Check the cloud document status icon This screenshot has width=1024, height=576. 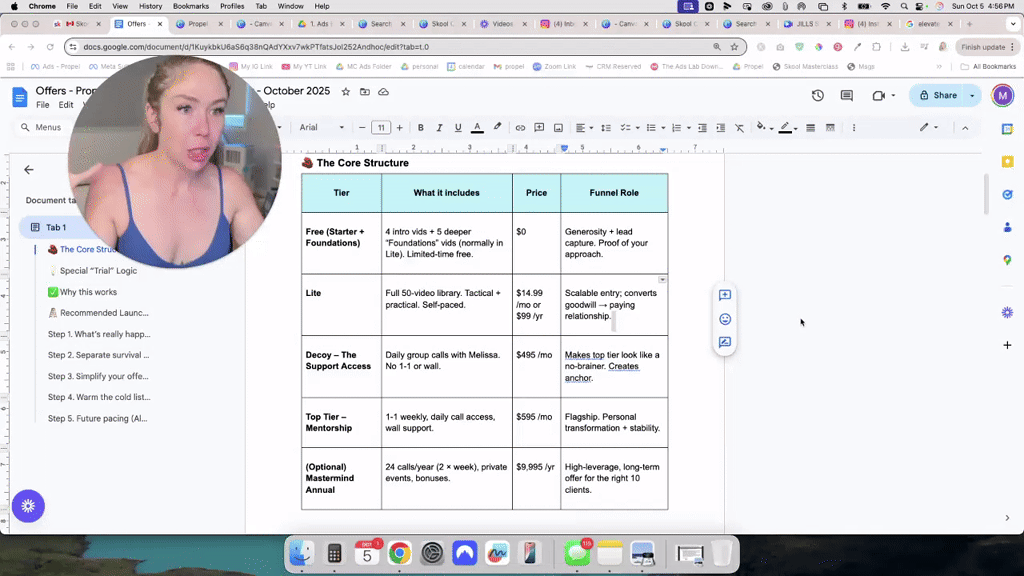click(x=383, y=91)
